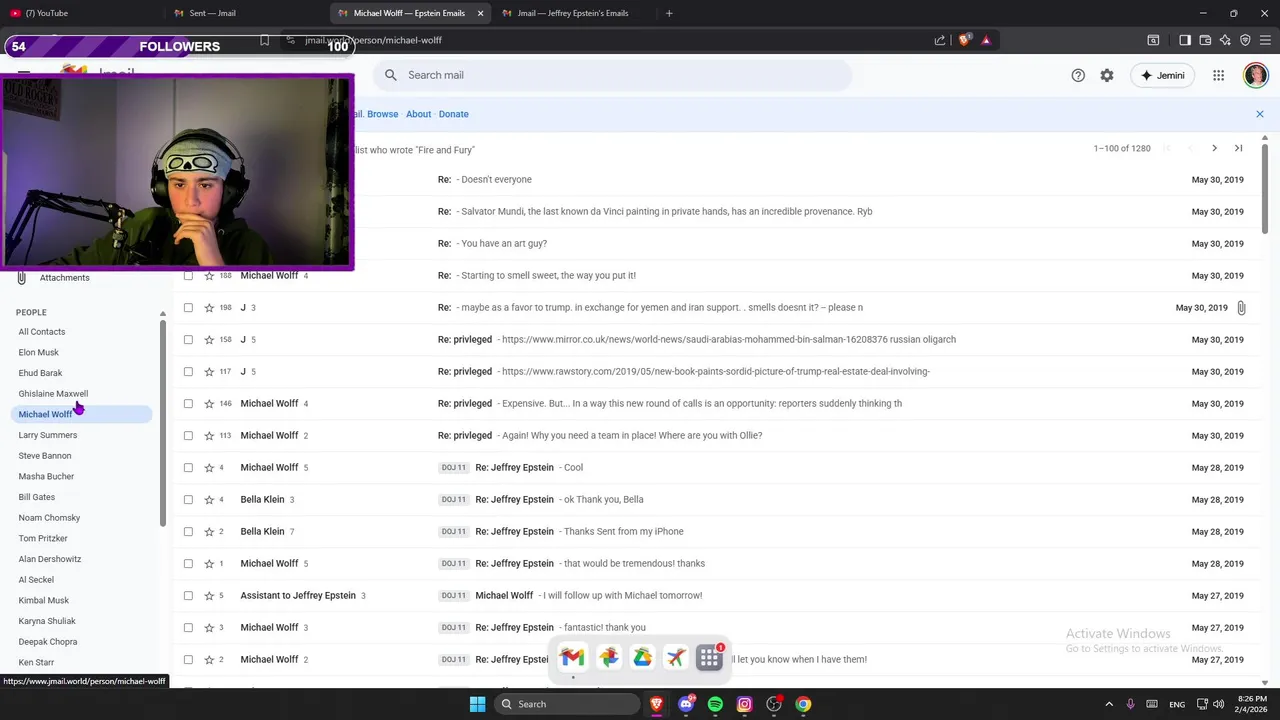
Task: Open the Leo AI sparkle icon
Action: click(1225, 40)
